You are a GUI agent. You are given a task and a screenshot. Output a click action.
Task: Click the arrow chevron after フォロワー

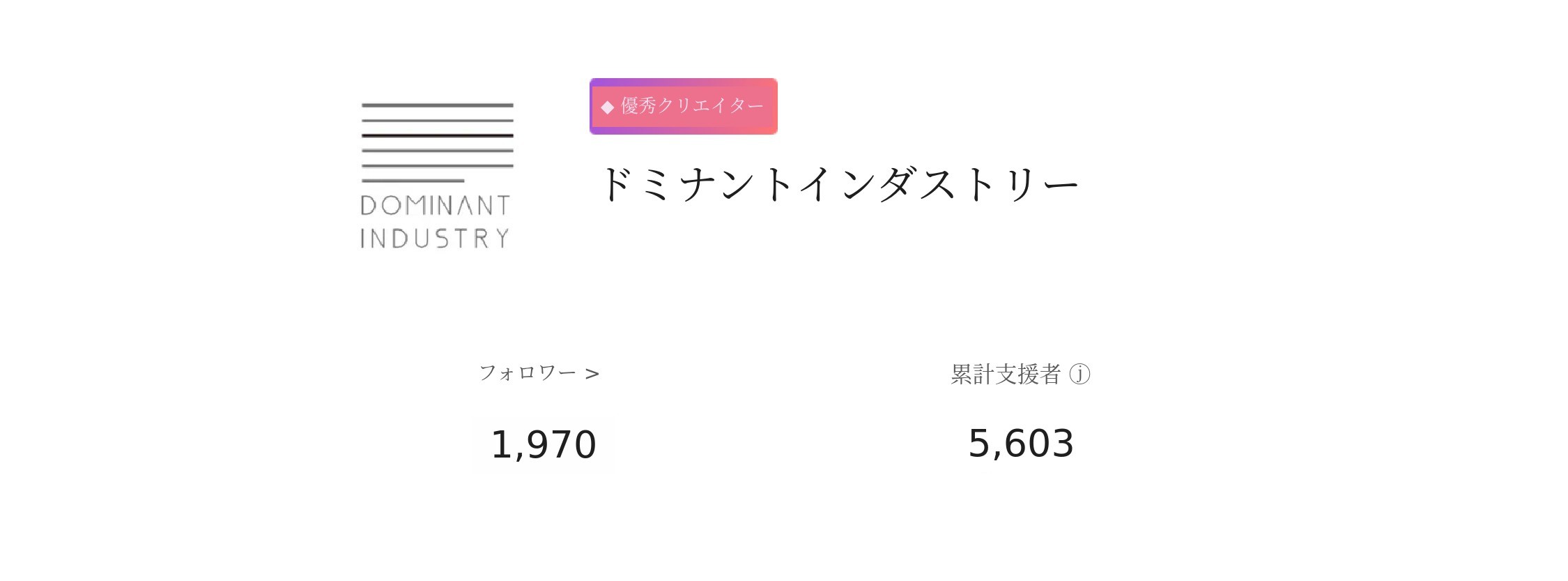click(x=592, y=375)
